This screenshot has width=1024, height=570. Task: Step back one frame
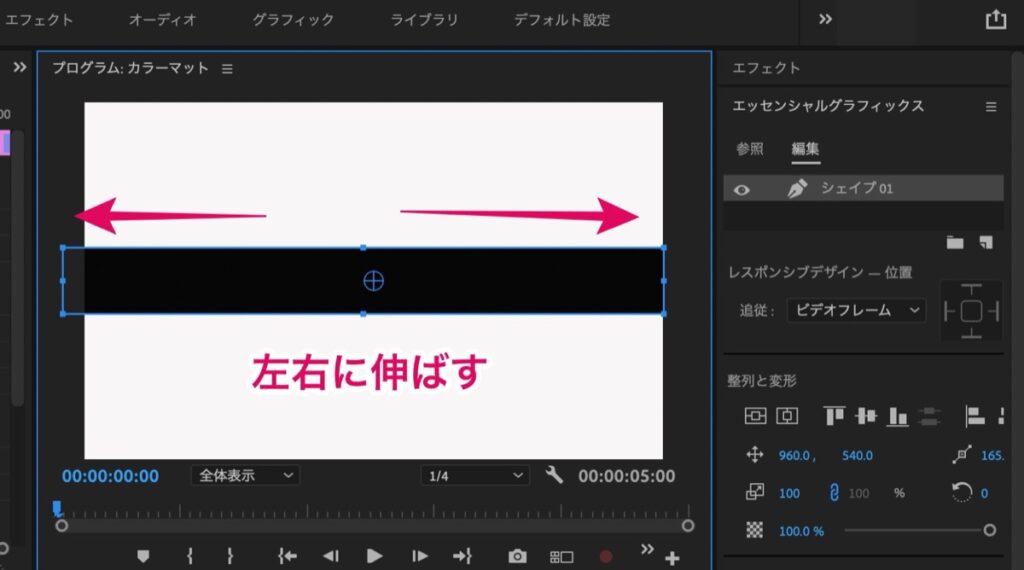[330, 556]
